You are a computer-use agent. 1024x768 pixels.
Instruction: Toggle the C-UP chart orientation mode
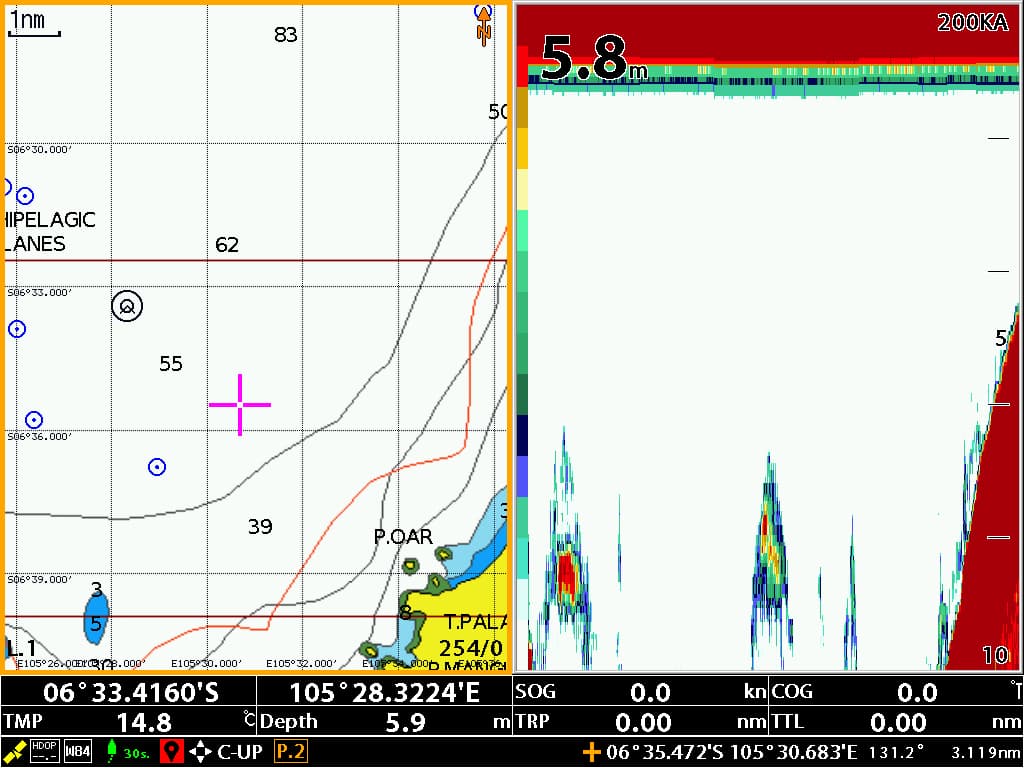[x=242, y=752]
